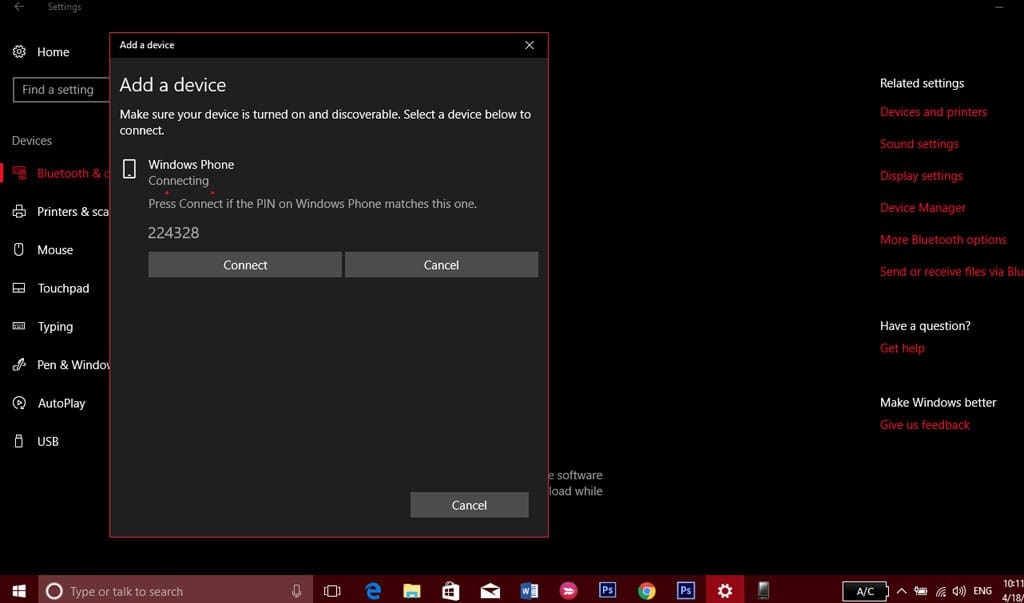This screenshot has height=603, width=1024.
Task: Open the Mouse settings section
Action: click(55, 250)
